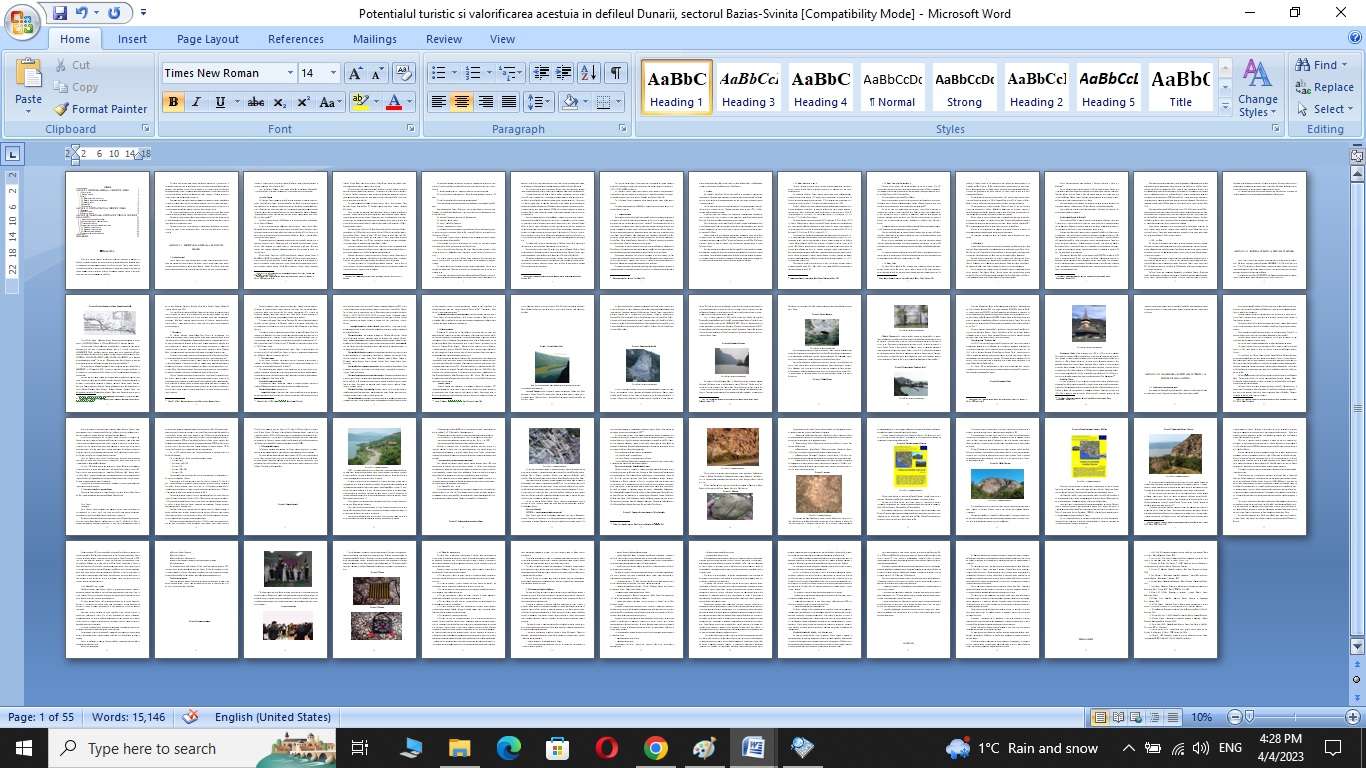Apply the Heading 2 style
Screen dimensions: 1366x768
tap(1037, 88)
